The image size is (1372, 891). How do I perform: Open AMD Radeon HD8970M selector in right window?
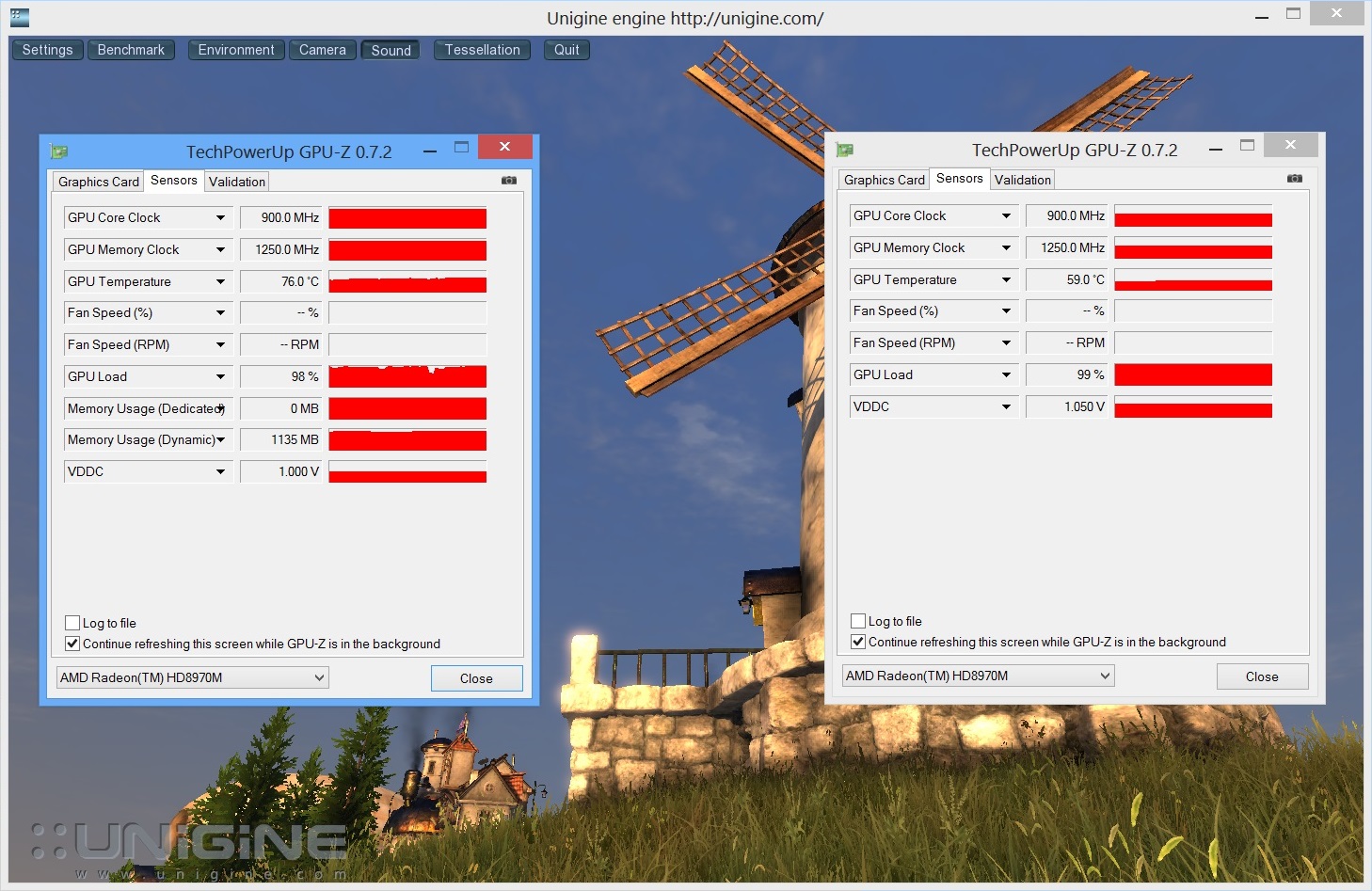point(979,676)
